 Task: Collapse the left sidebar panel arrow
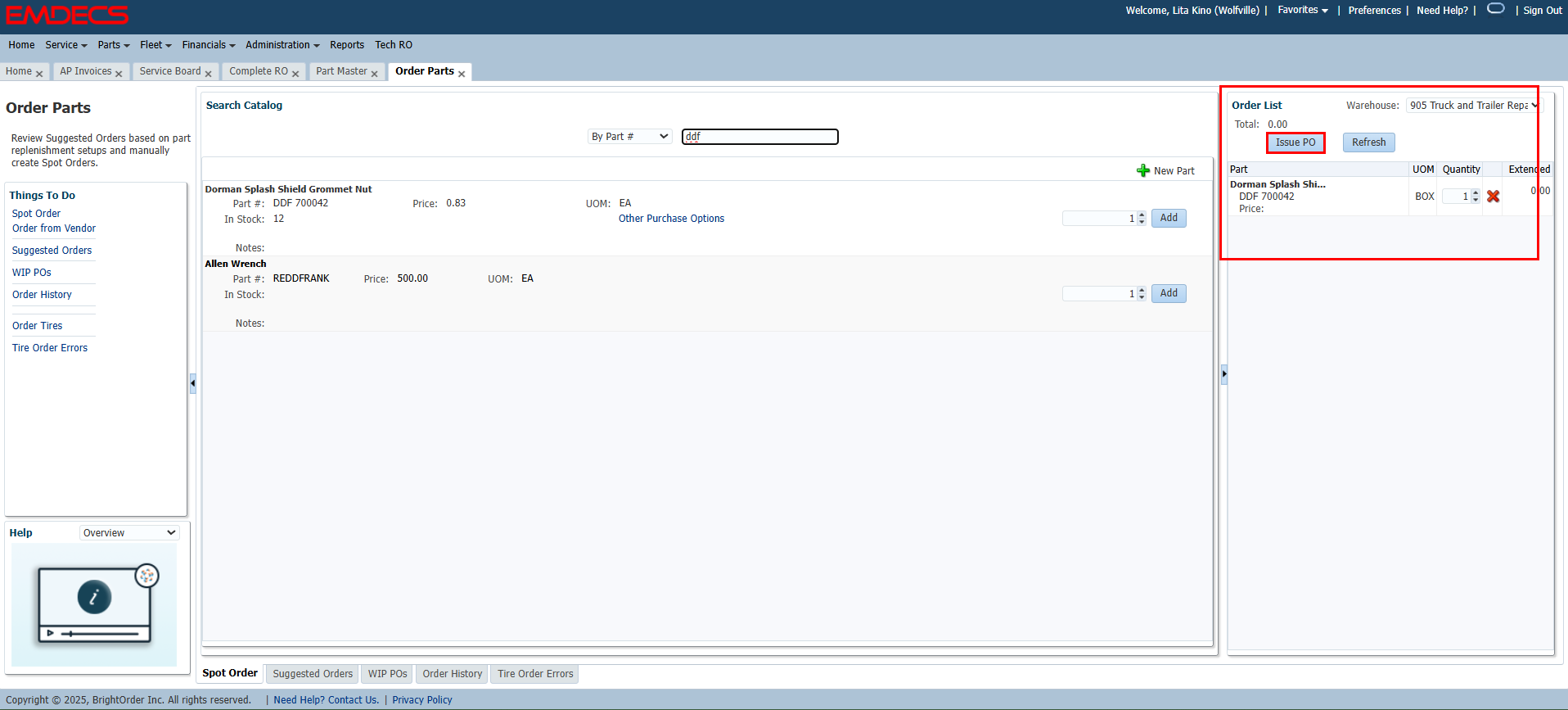tap(193, 383)
